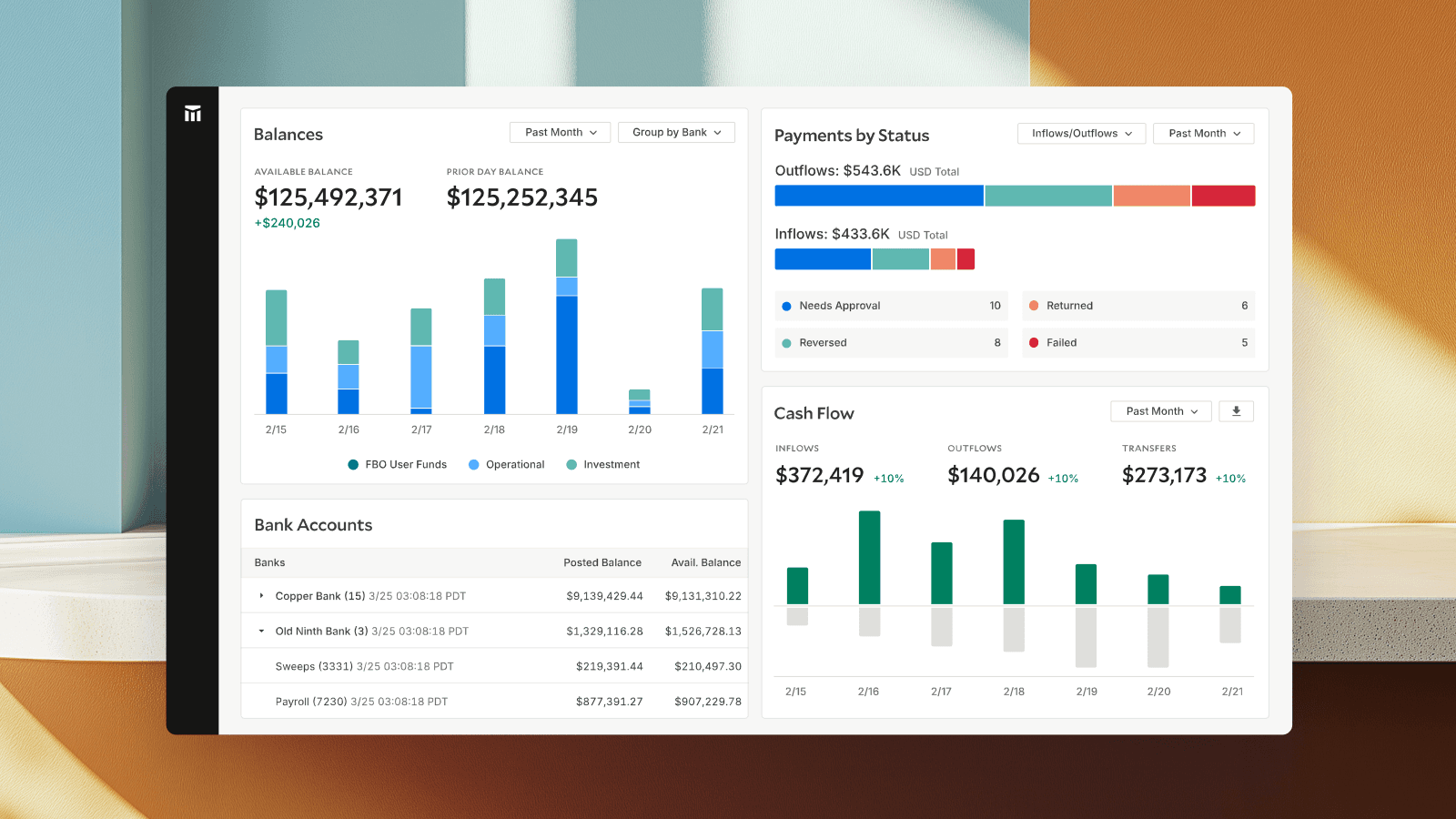Screen dimensions: 1456x819
Task: Click the Returned status dot
Action: 1036,306
